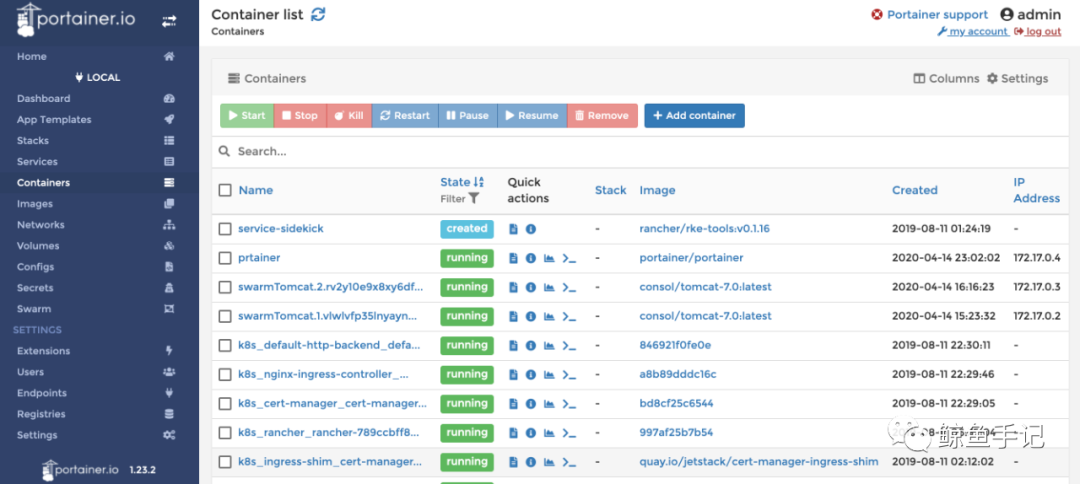The width and height of the screenshot is (1080, 484).
Task: Click the Kill button
Action: click(349, 116)
